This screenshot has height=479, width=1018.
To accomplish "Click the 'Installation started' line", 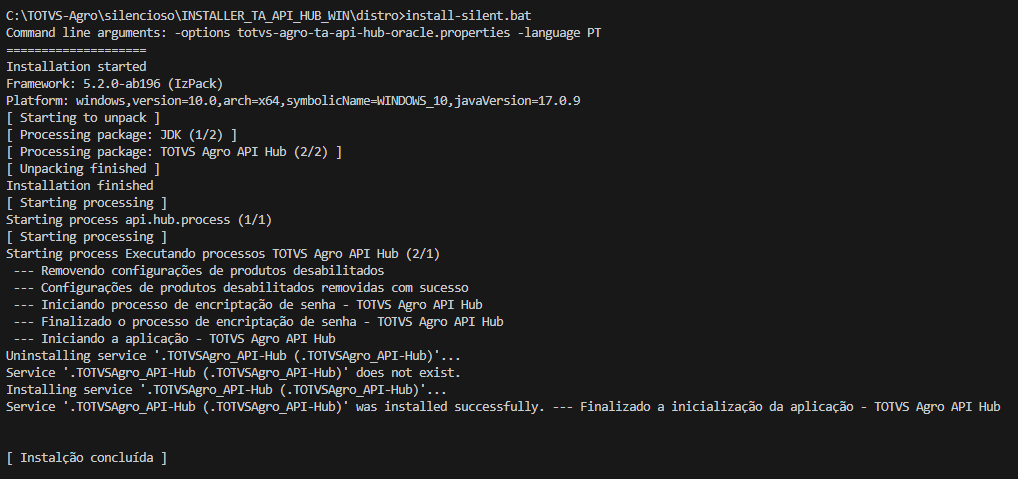I will 76,66.
